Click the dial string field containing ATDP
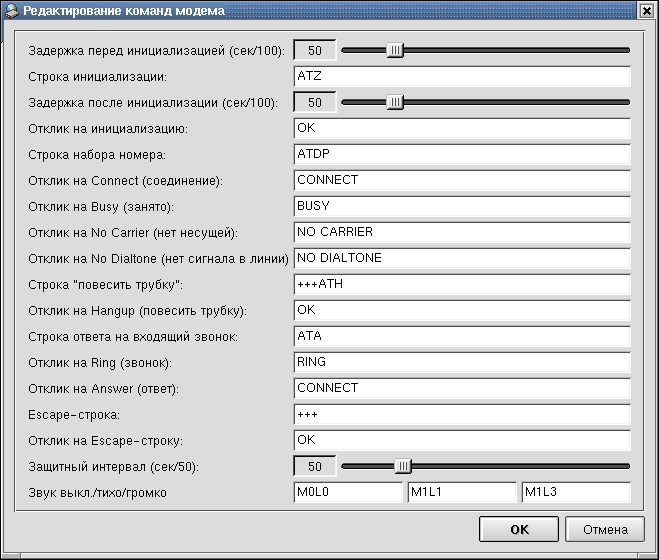This screenshot has width=659, height=560. click(x=461, y=154)
